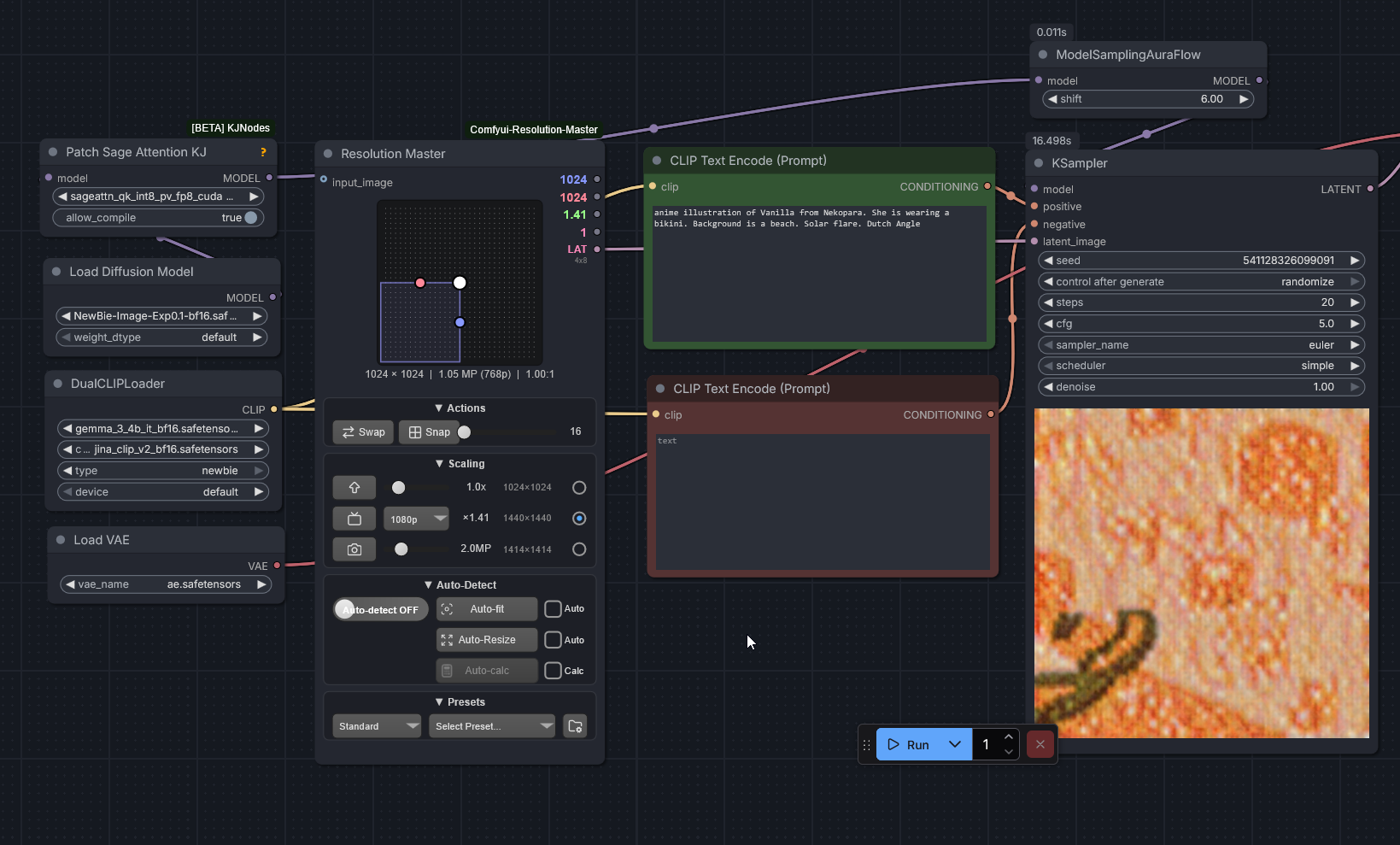Select the 1.0x scaling radio button
Viewport: 1400px width, 845px height.
tap(579, 488)
